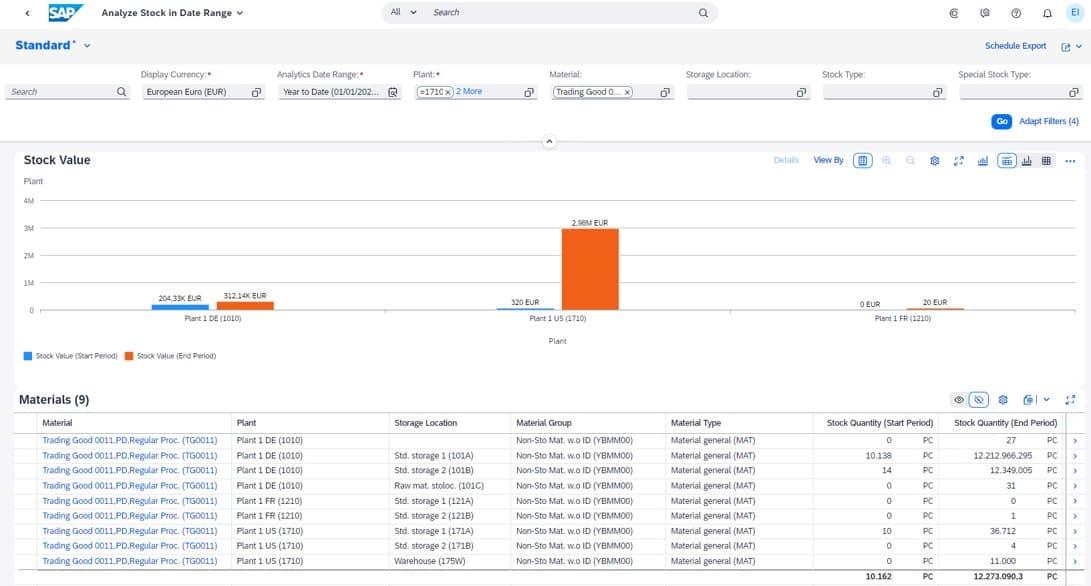Open the chart toolbar overflow menu
This screenshot has height=586, width=1091.
(x=1070, y=161)
